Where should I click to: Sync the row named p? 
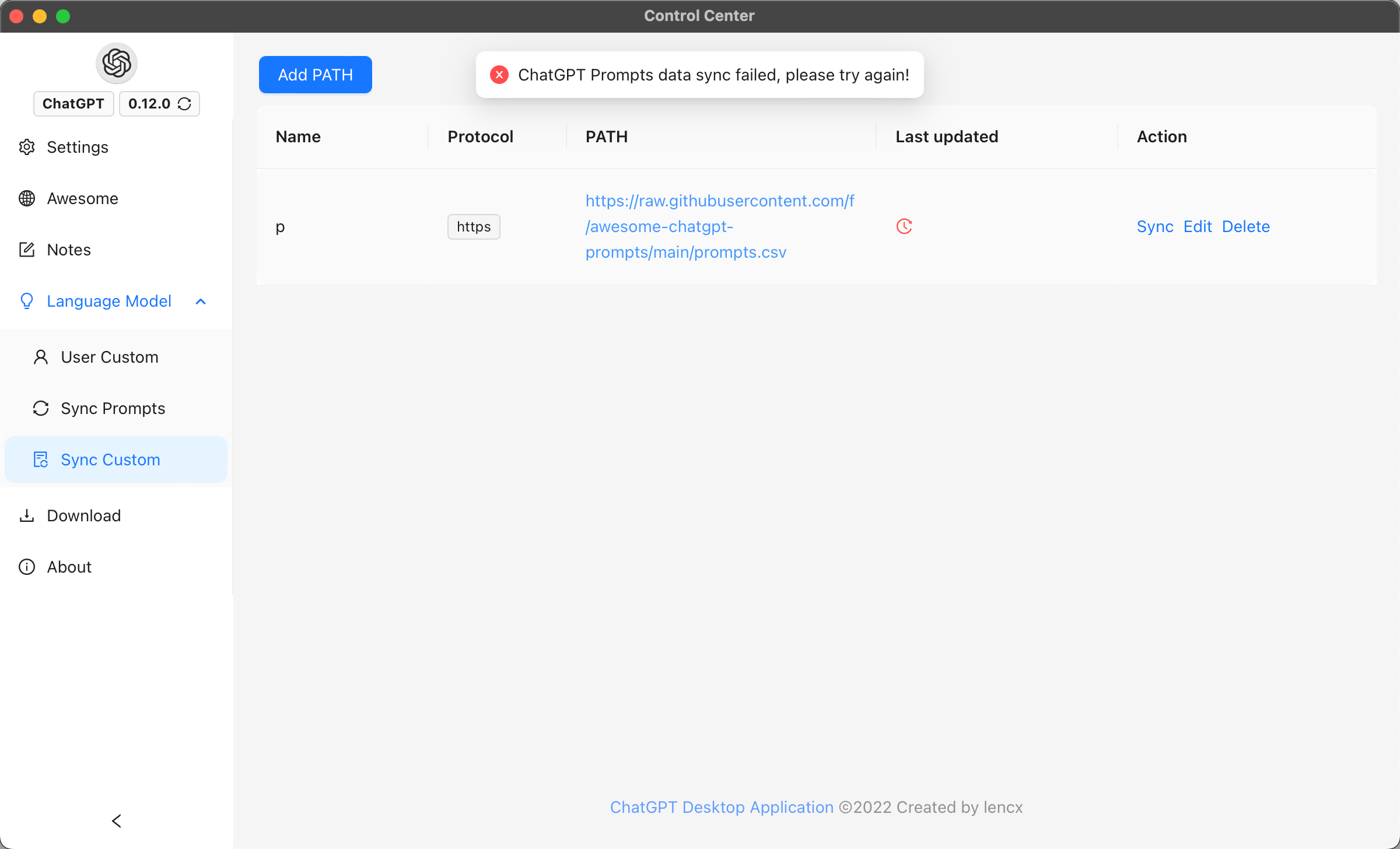click(x=1155, y=226)
